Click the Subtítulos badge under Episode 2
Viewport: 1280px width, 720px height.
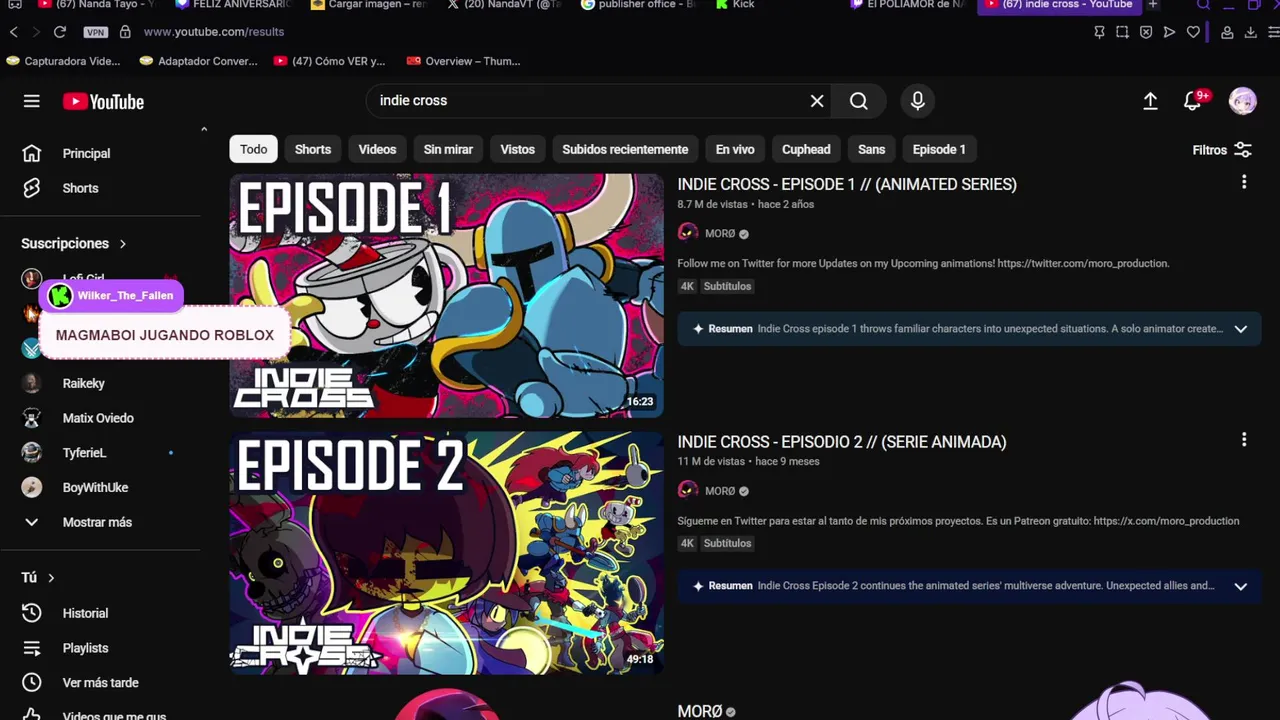pos(727,544)
